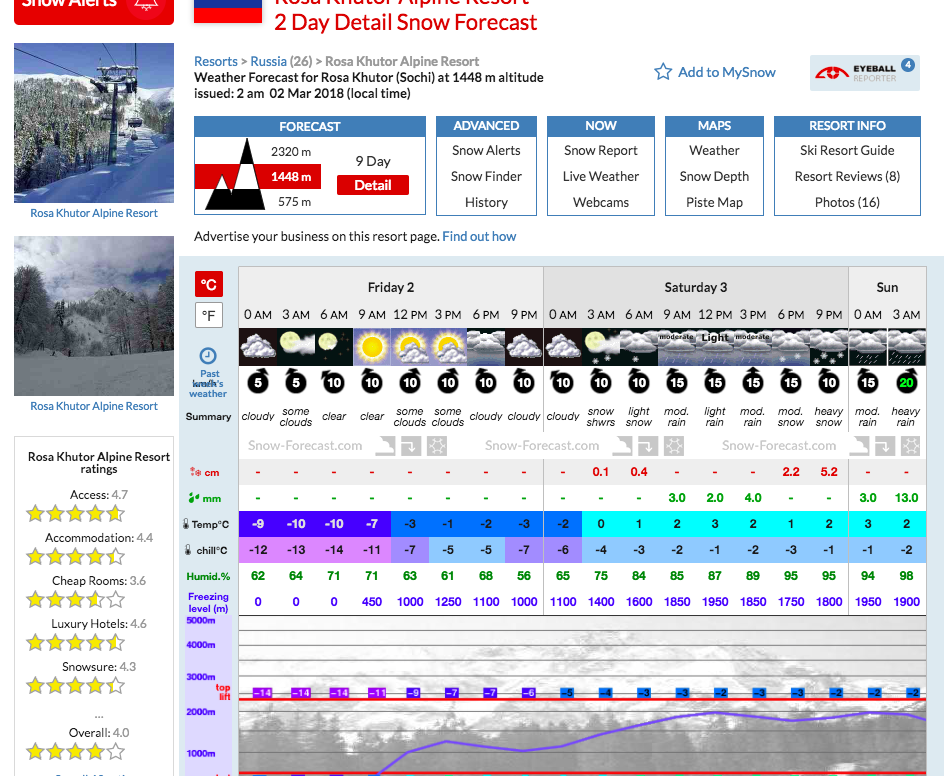
Task: Open Snow Alerts under Advanced
Action: [486, 151]
